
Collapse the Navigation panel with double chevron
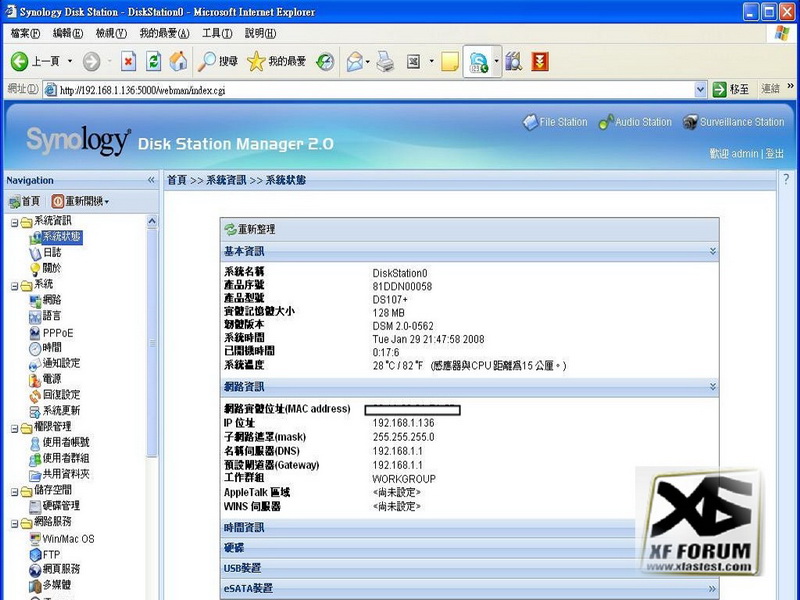pyautogui.click(x=151, y=180)
